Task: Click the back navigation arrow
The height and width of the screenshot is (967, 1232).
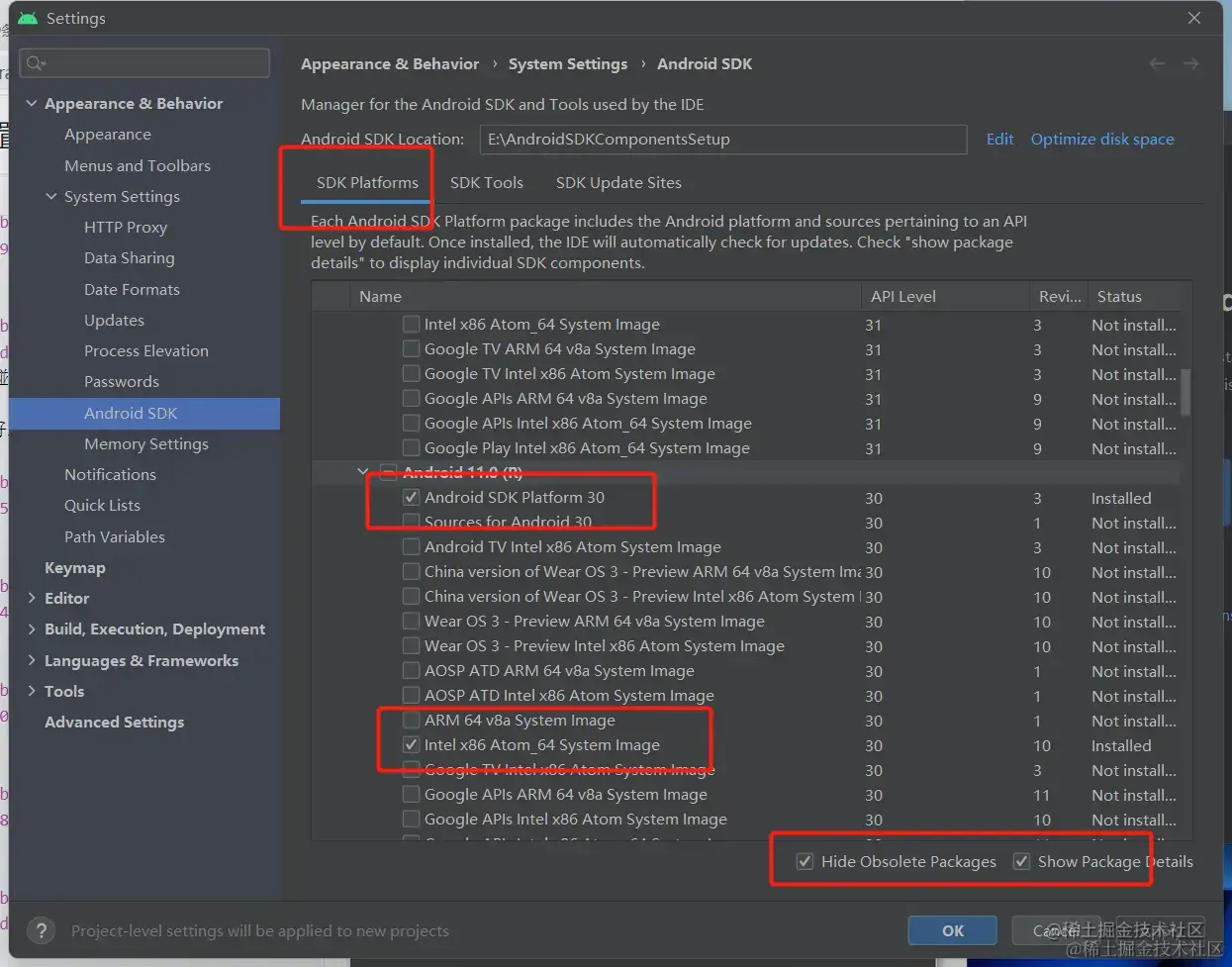Action: pos(1157,63)
